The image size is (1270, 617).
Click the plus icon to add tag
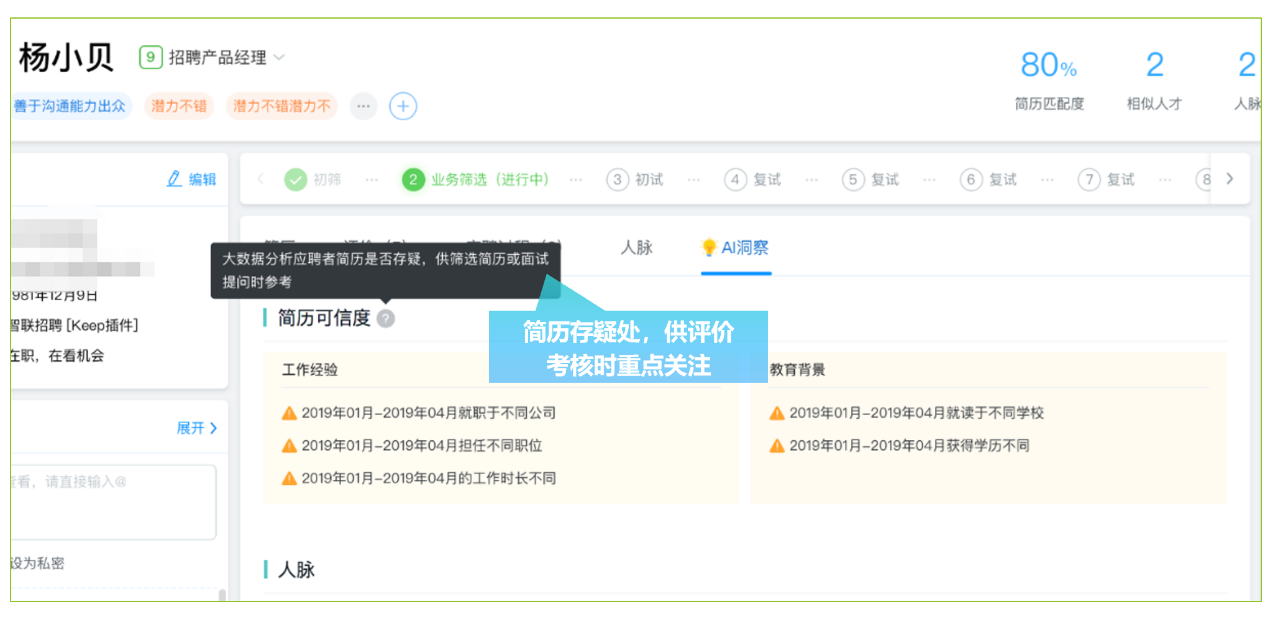coord(403,106)
